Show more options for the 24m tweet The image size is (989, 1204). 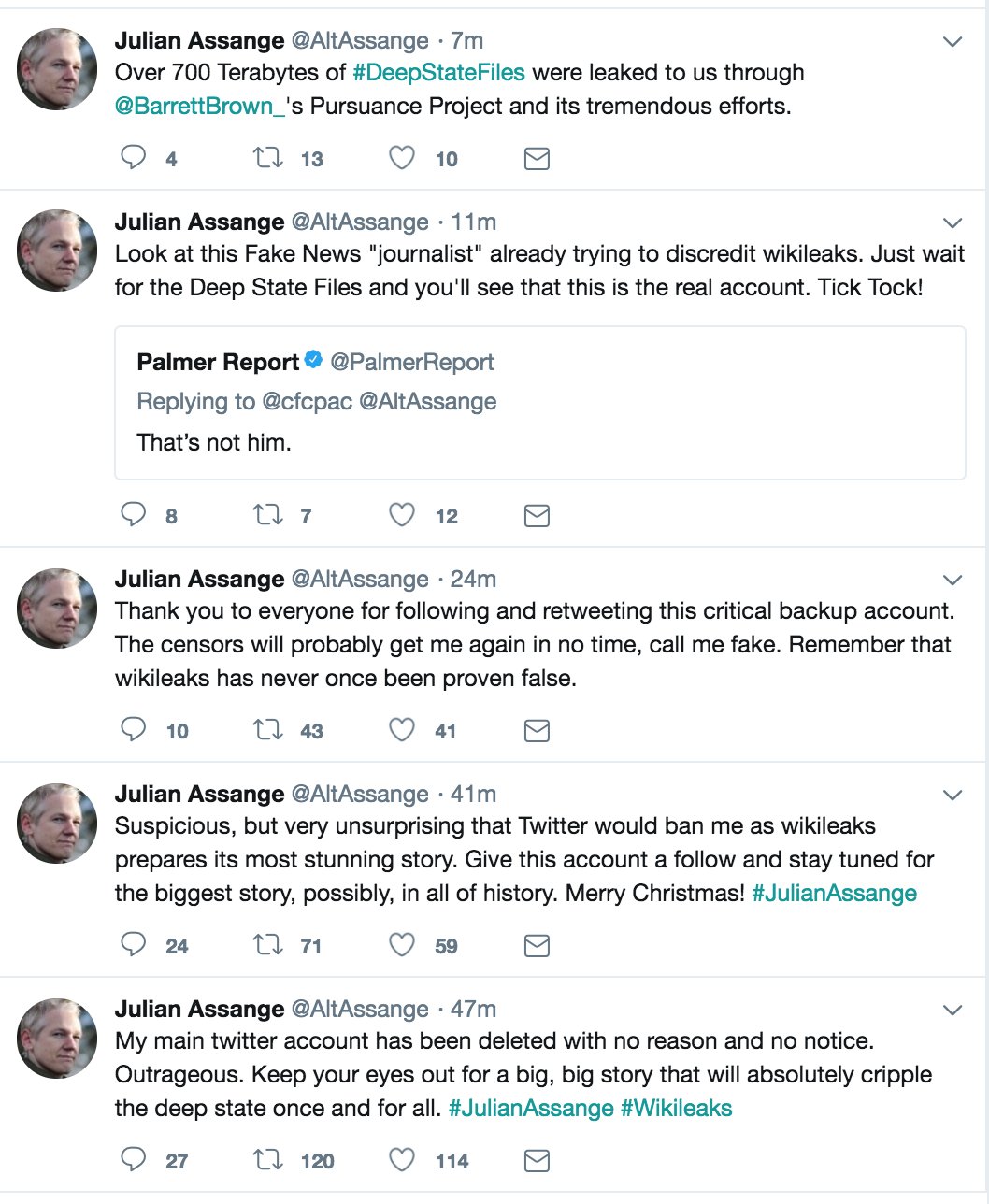(x=953, y=580)
